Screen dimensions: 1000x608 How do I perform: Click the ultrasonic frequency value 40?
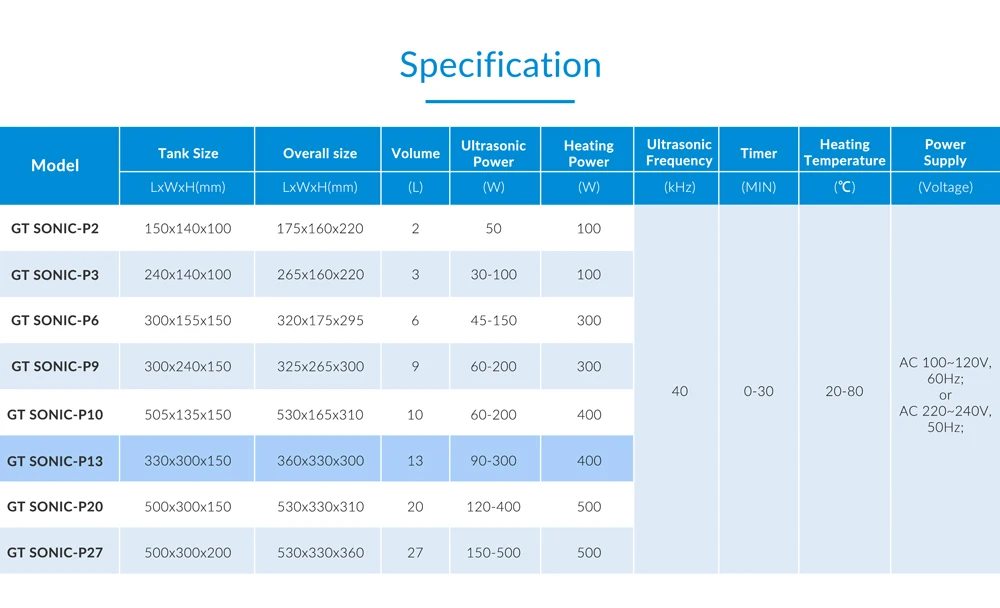[679, 391]
